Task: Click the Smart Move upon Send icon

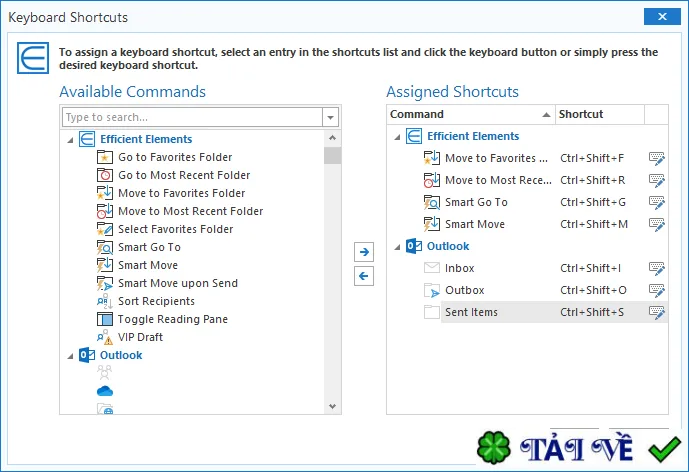Action: tap(105, 283)
